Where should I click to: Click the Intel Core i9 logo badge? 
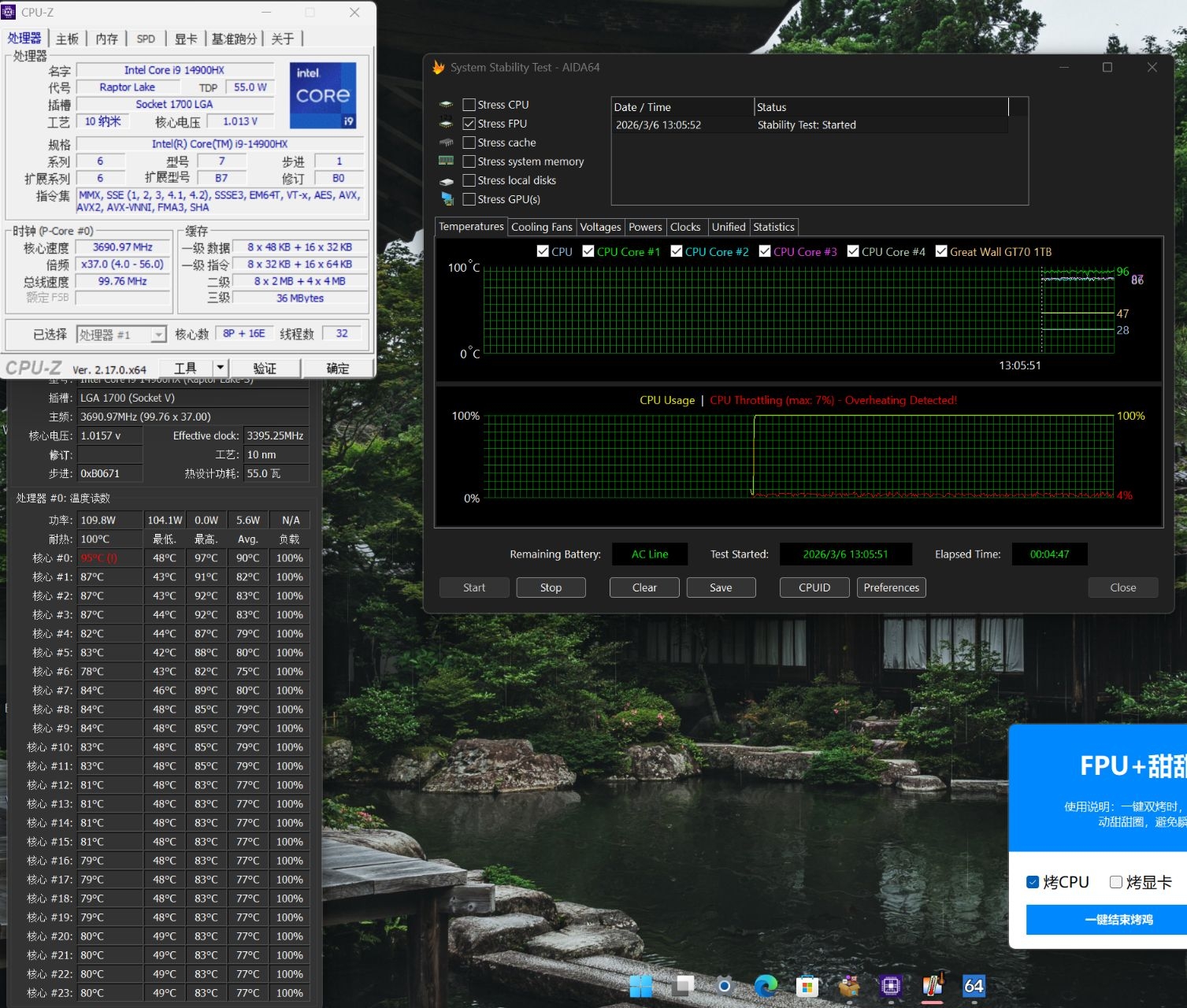coord(323,95)
